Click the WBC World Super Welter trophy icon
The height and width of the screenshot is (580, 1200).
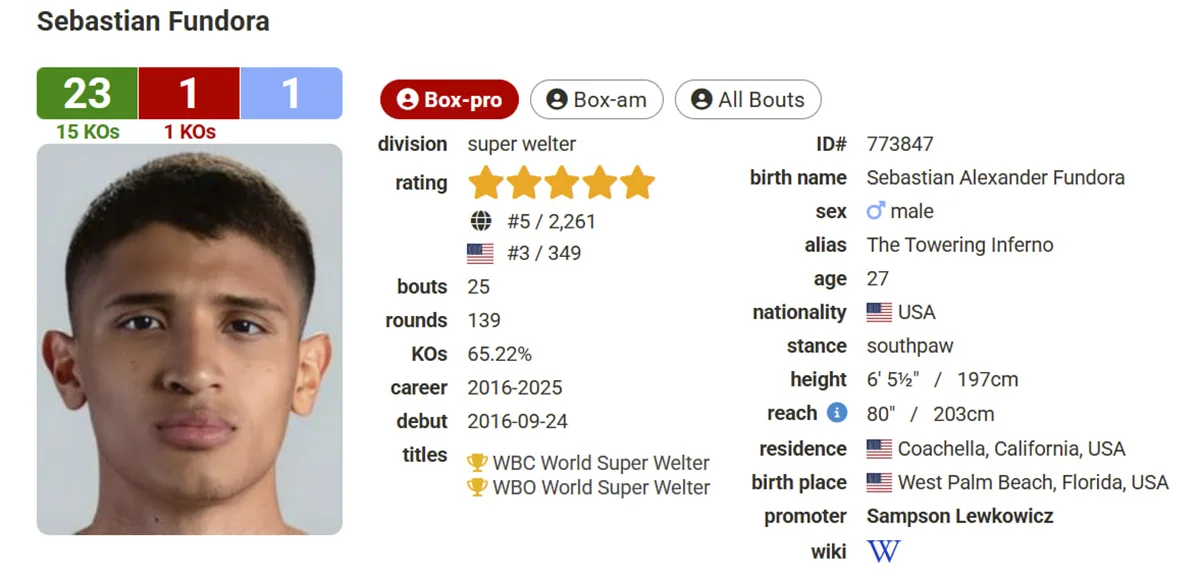pyautogui.click(x=477, y=463)
